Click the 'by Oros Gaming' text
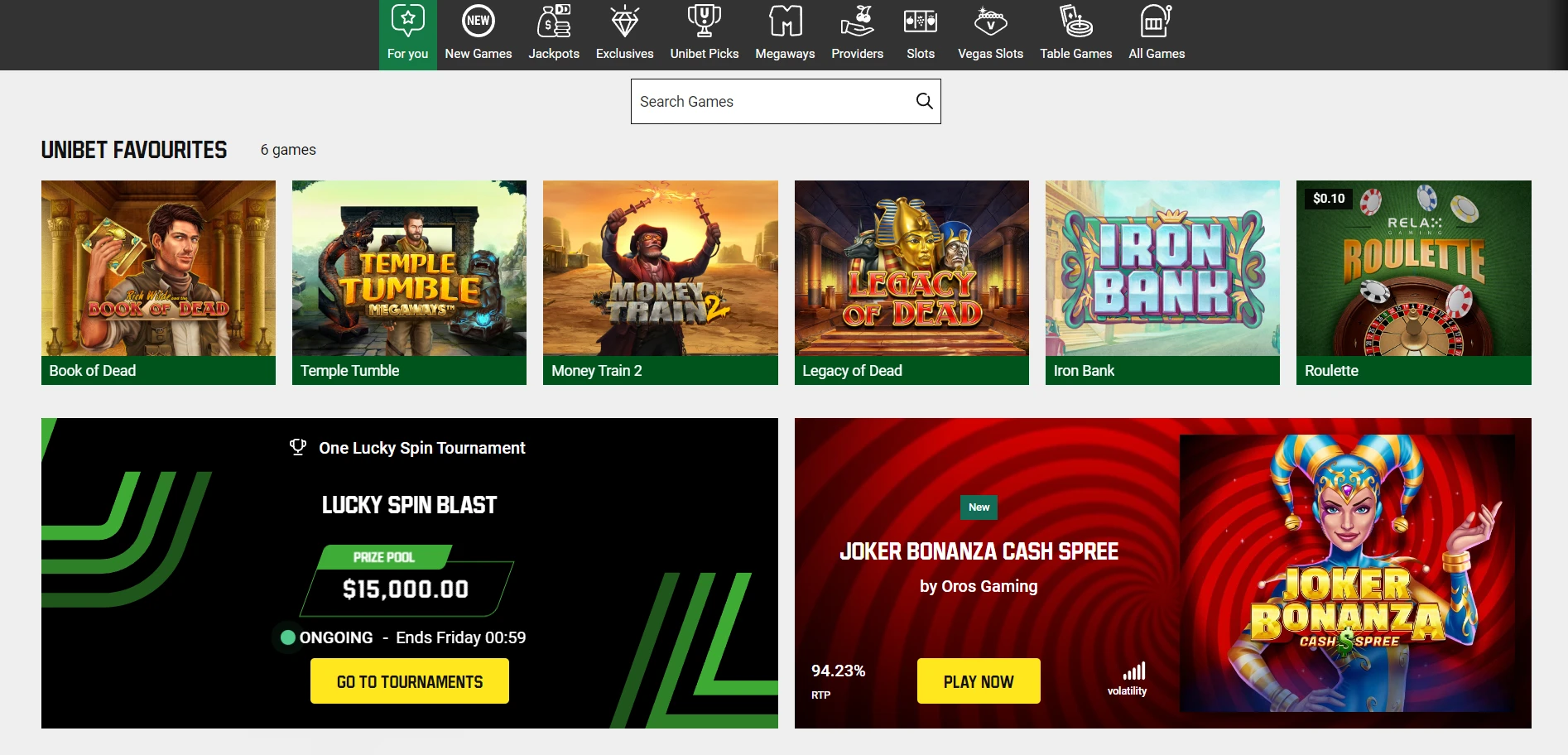Image resolution: width=1568 pixels, height=755 pixels. 979,586
